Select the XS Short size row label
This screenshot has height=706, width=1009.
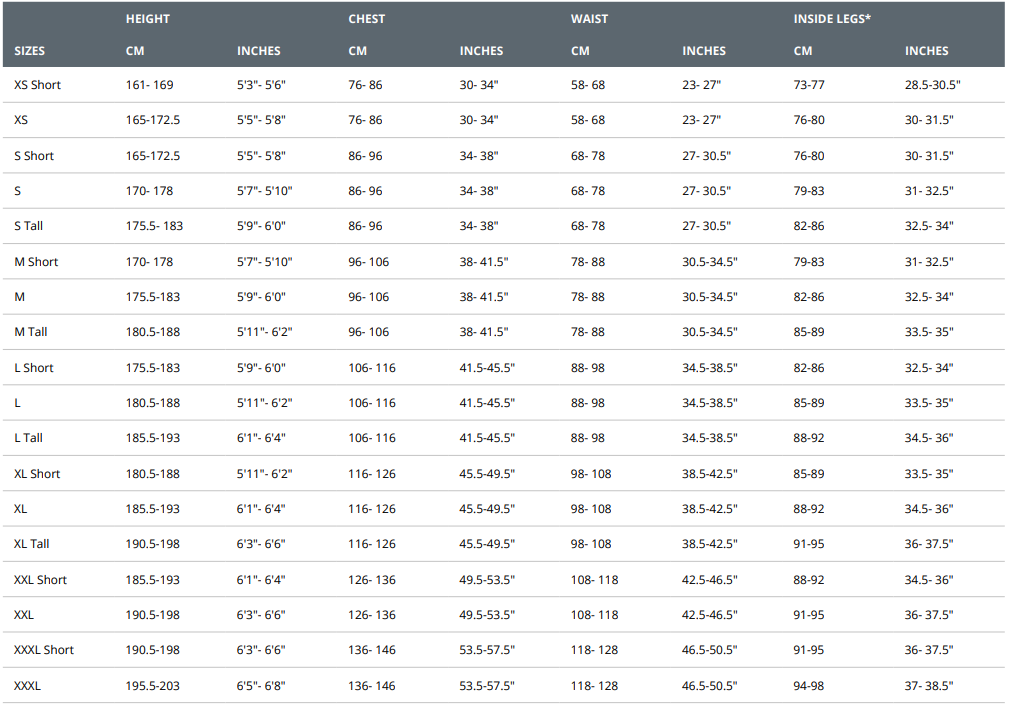click(38, 85)
